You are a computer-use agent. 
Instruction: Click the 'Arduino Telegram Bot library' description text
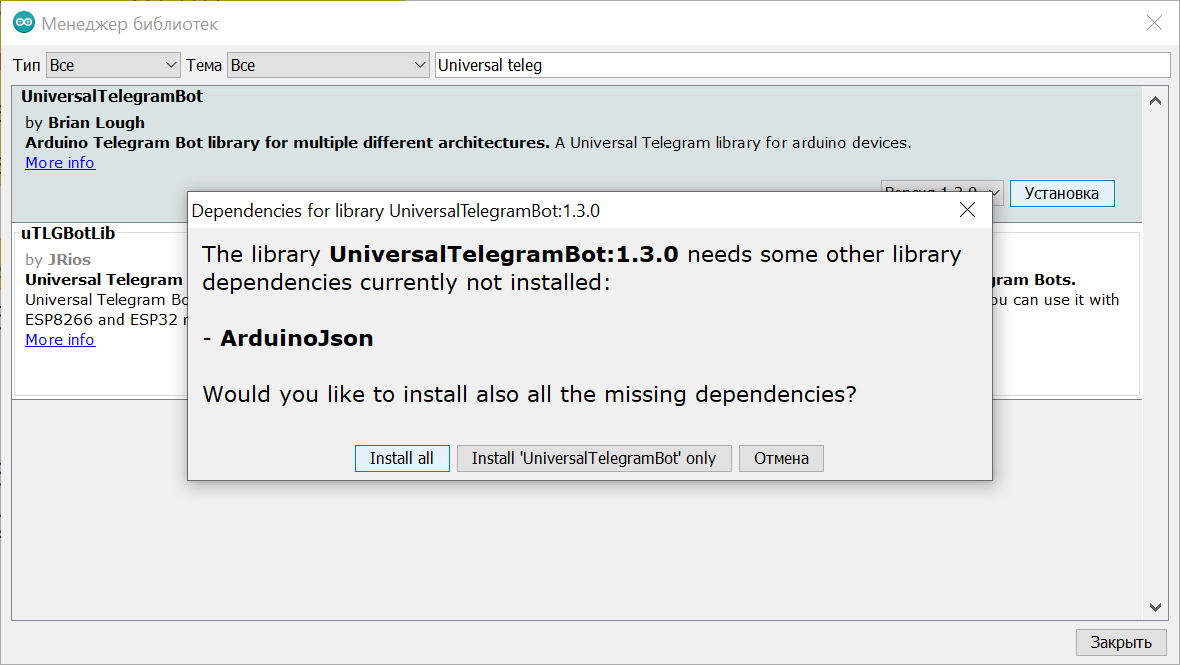(x=287, y=143)
